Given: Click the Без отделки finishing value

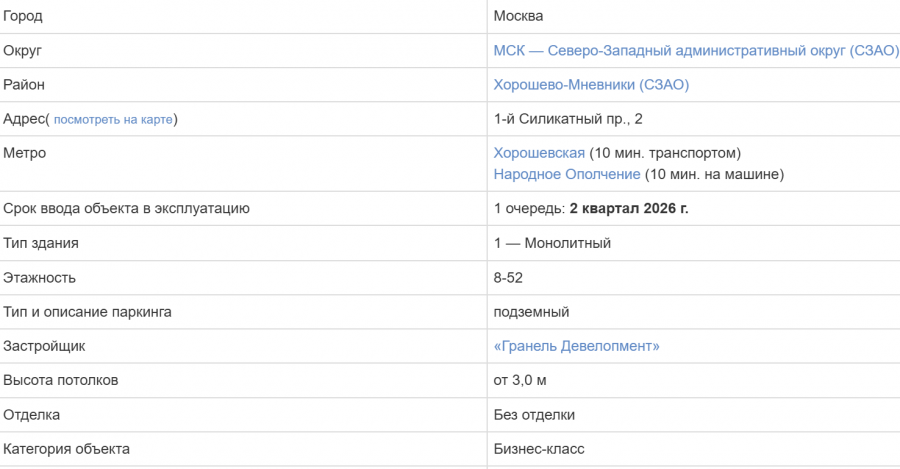Looking at the screenshot, I should (534, 415).
